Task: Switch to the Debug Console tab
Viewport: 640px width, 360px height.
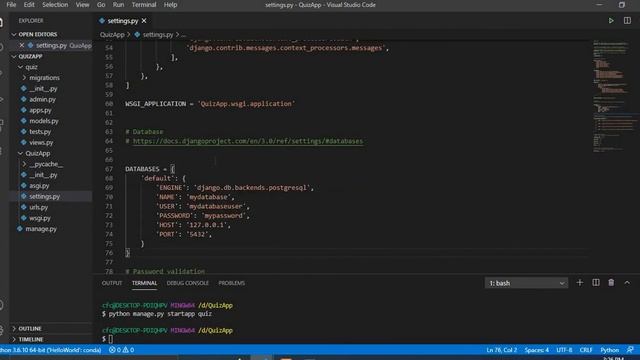Action: [x=187, y=283]
